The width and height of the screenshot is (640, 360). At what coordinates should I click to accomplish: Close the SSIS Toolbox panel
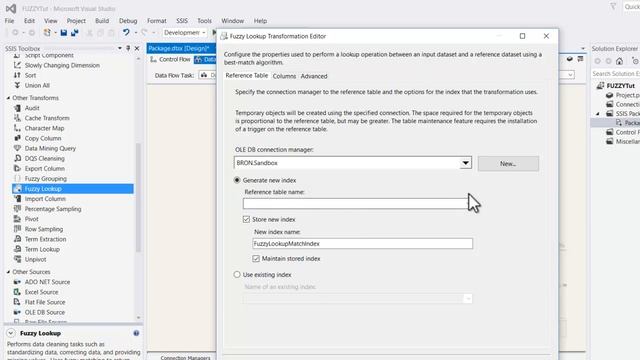[x=137, y=48]
